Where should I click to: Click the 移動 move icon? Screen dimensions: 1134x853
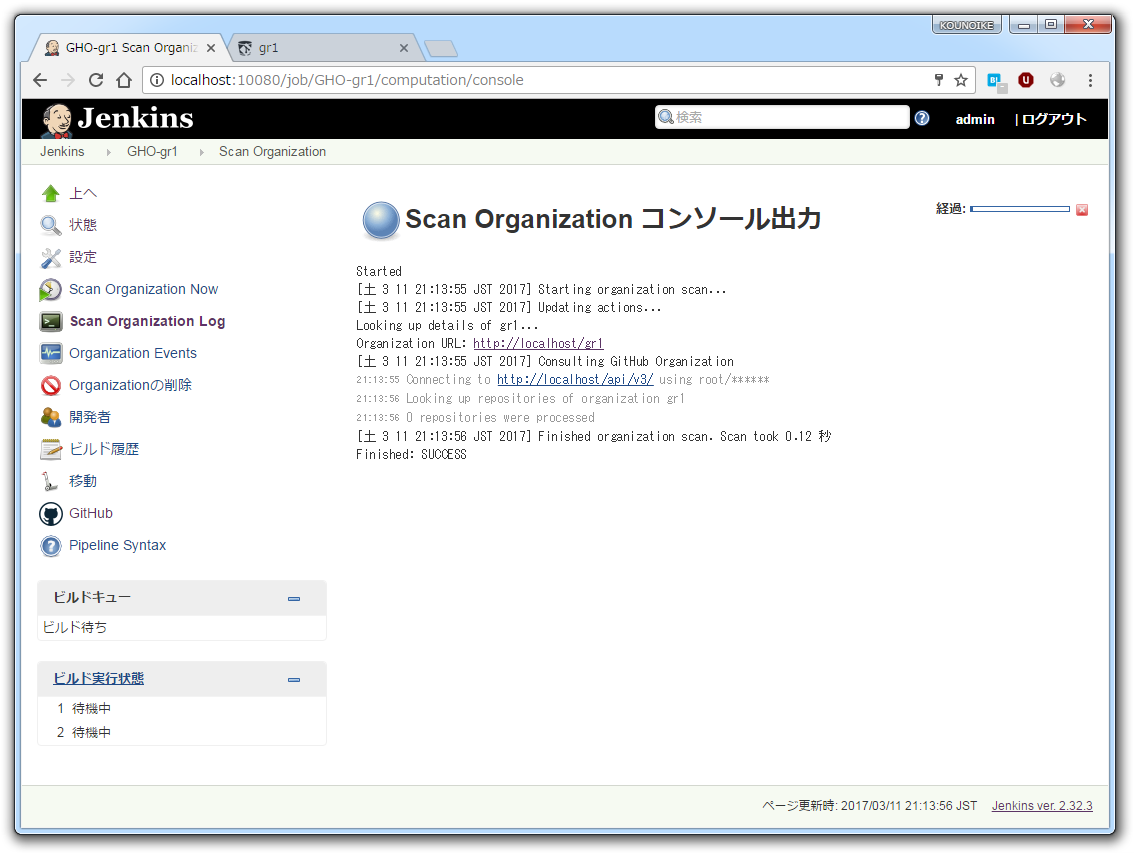pos(50,481)
